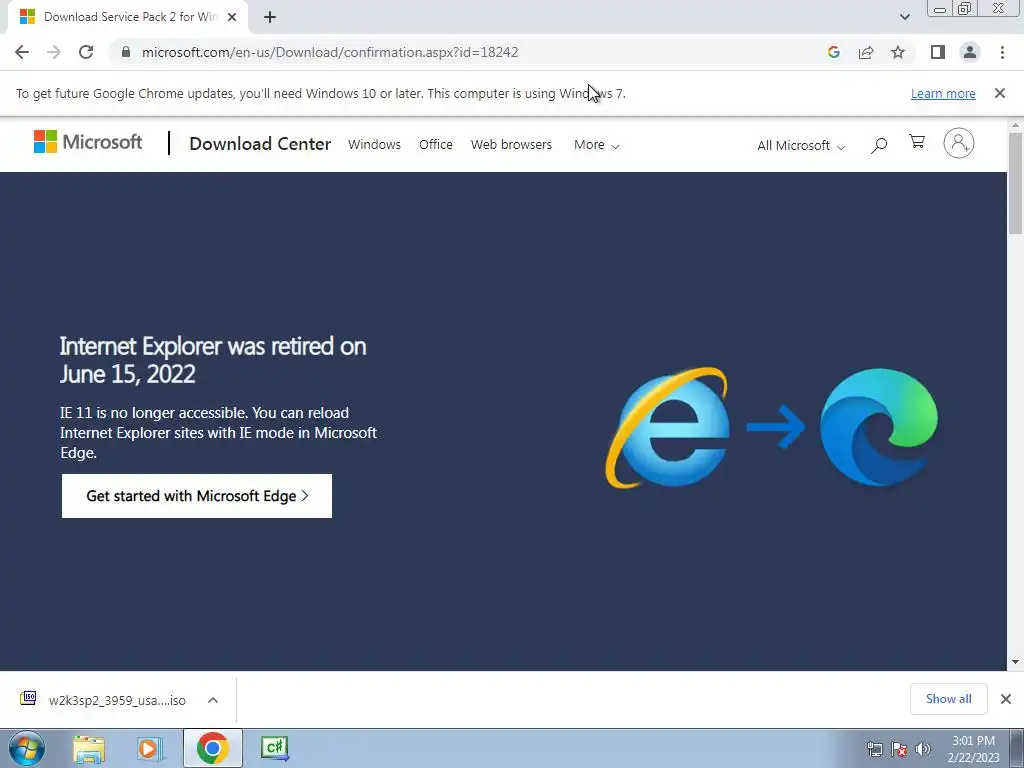This screenshot has width=1024, height=768.
Task: Open Windows Explorer from taskbar
Action: (89, 748)
